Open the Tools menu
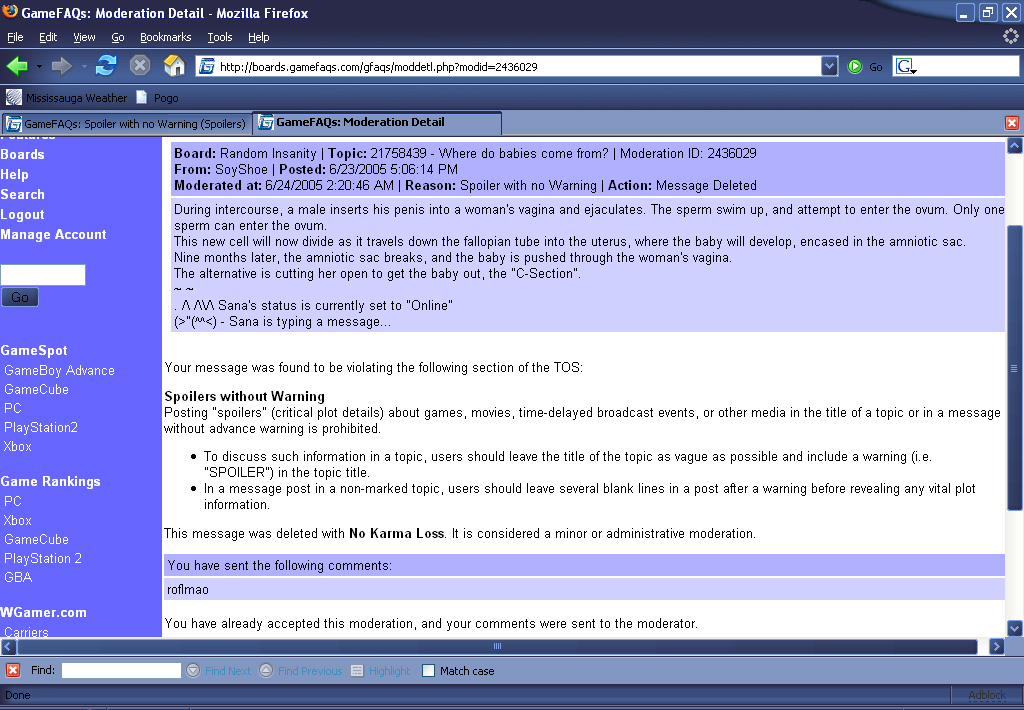The height and width of the screenshot is (710, 1024). pos(220,37)
